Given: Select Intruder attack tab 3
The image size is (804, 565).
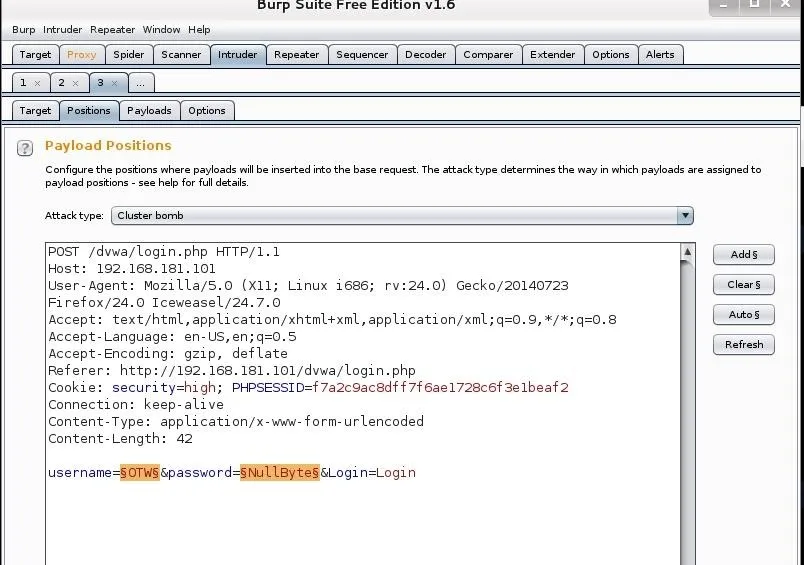Looking at the screenshot, I should (x=100, y=83).
